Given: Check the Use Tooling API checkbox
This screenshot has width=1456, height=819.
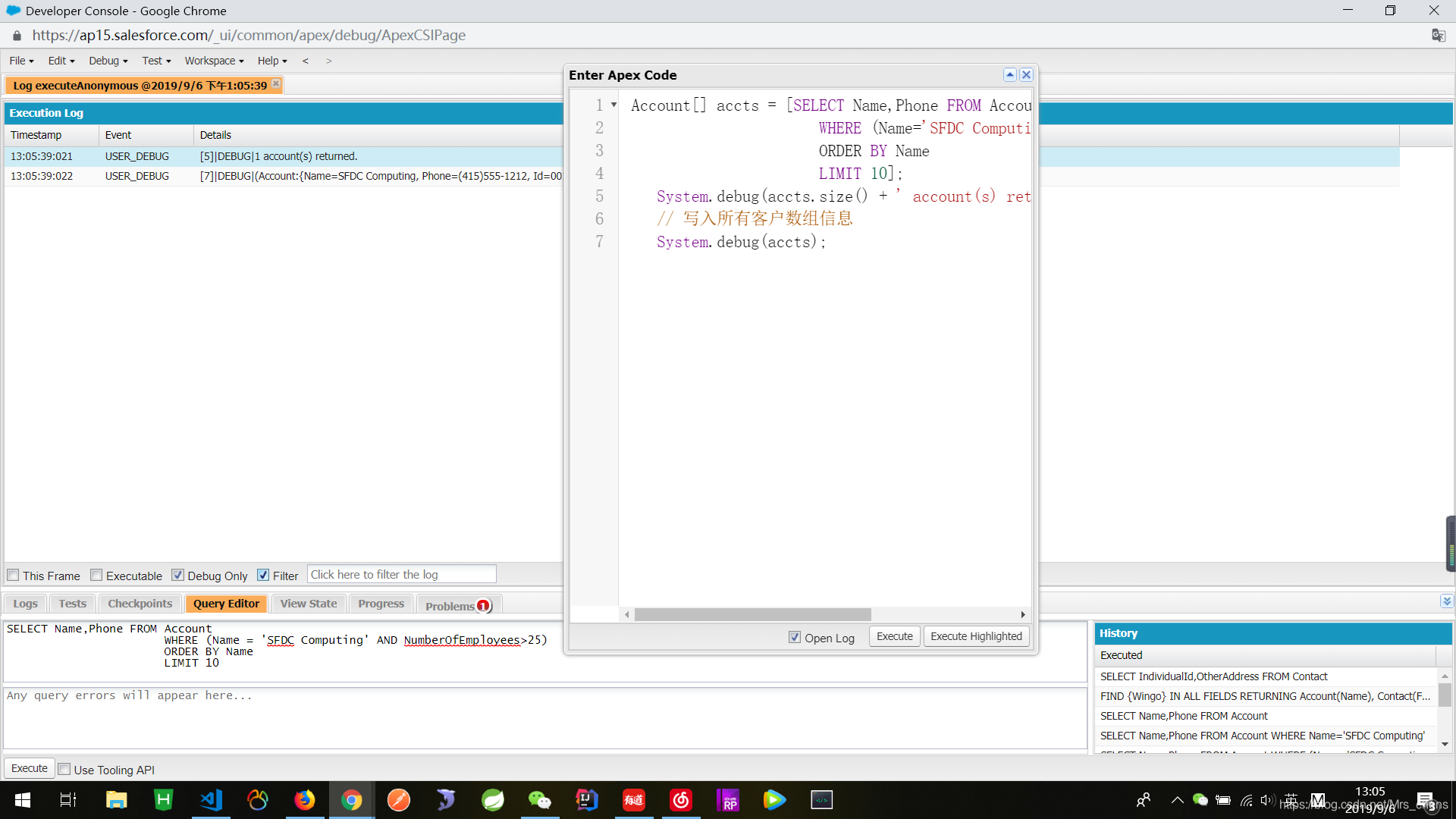Looking at the screenshot, I should (x=64, y=769).
